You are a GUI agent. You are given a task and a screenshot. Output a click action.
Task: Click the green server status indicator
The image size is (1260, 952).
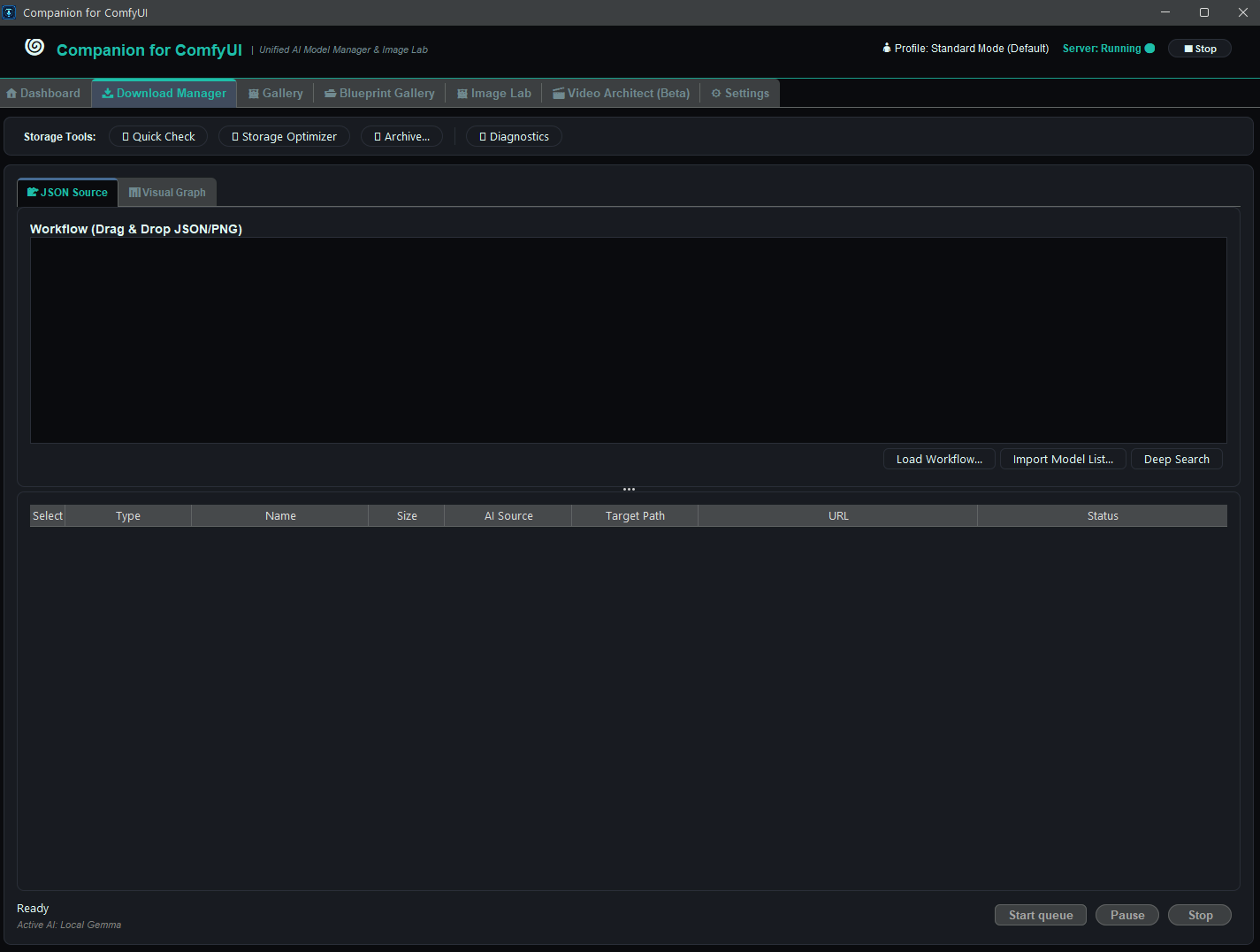(1149, 49)
